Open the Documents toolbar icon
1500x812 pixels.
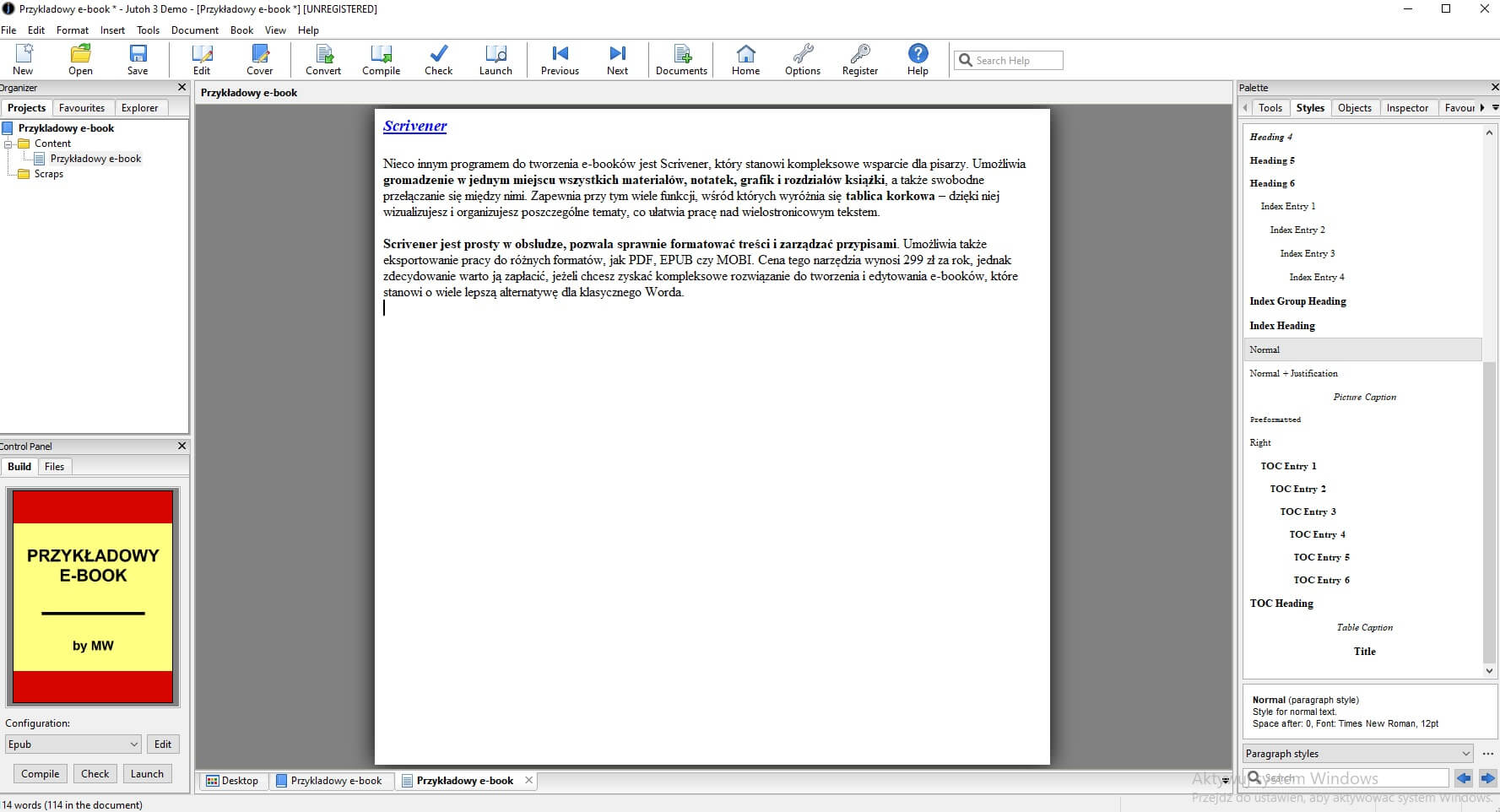point(682,60)
